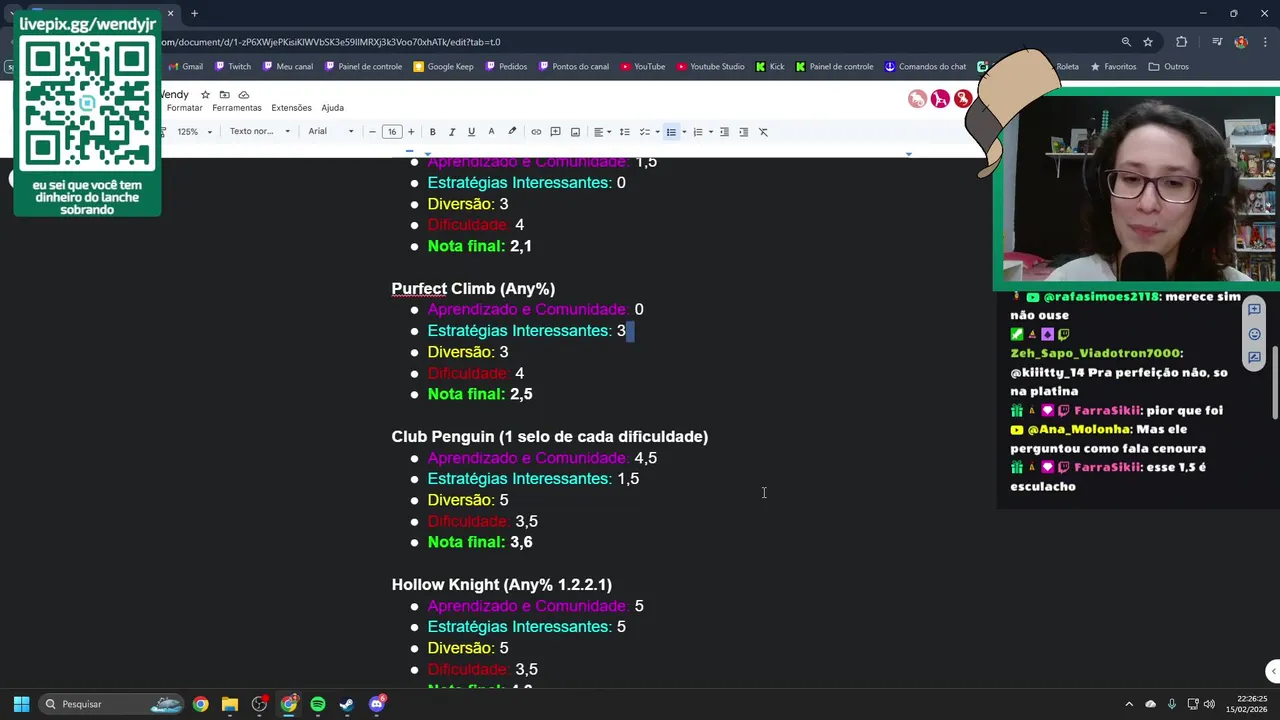
Task: Click the browser address bar URL
Action: pyautogui.click(x=330, y=42)
